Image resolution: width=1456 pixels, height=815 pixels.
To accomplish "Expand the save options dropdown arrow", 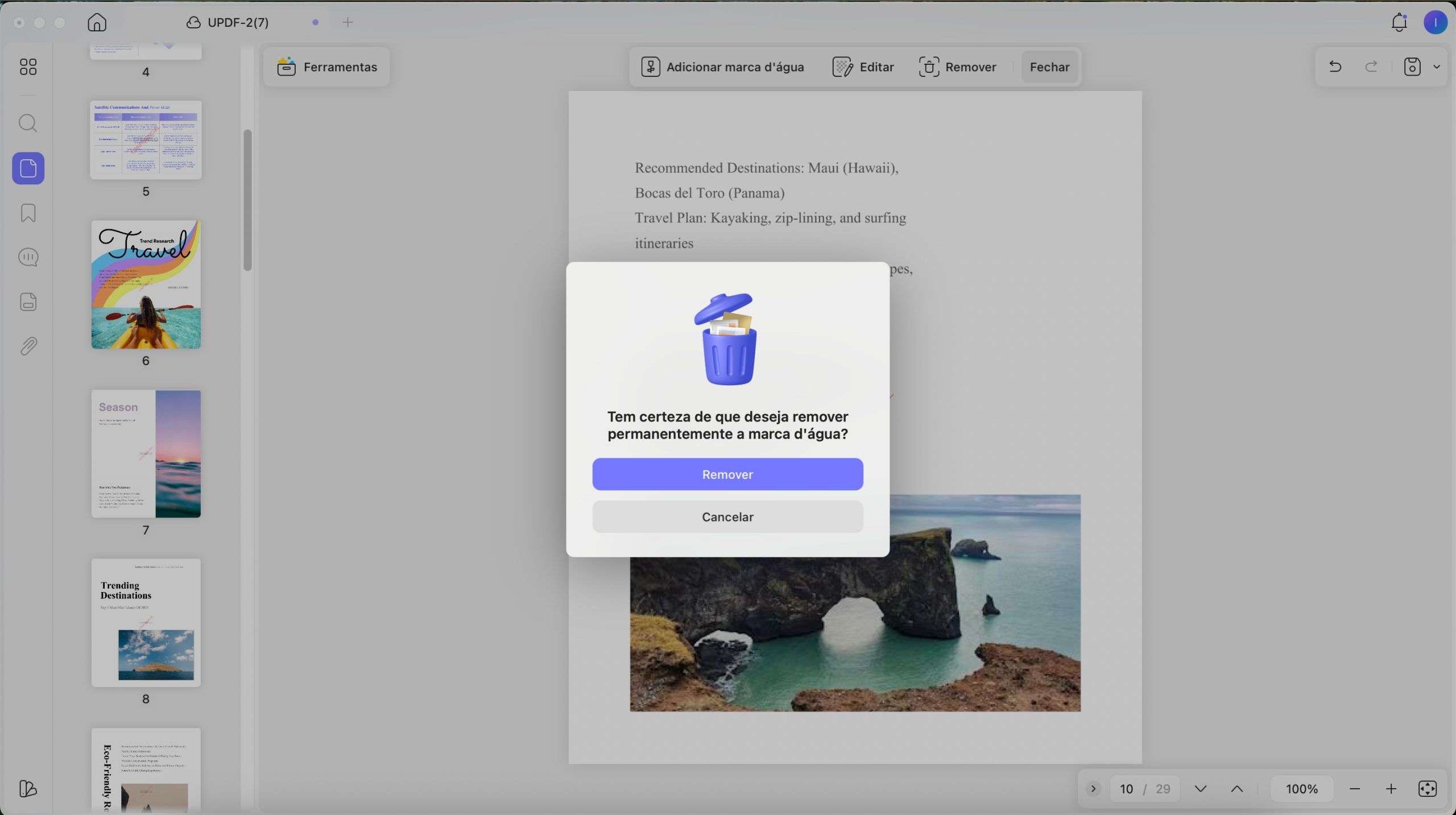I will tap(1437, 67).
